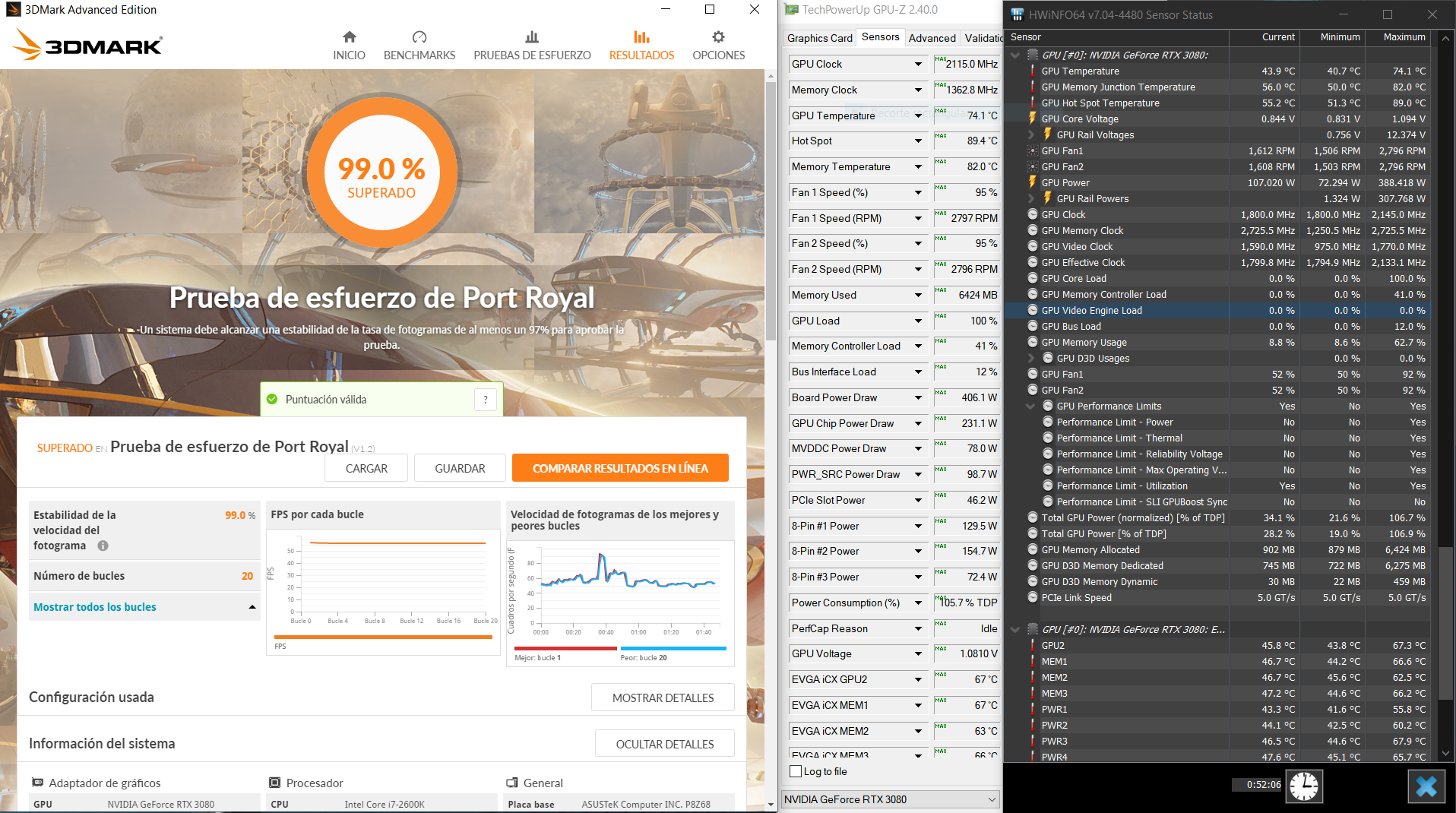This screenshot has height=813, width=1456.
Task: Open the GPU Clock sensor dropdown
Action: click(x=918, y=65)
